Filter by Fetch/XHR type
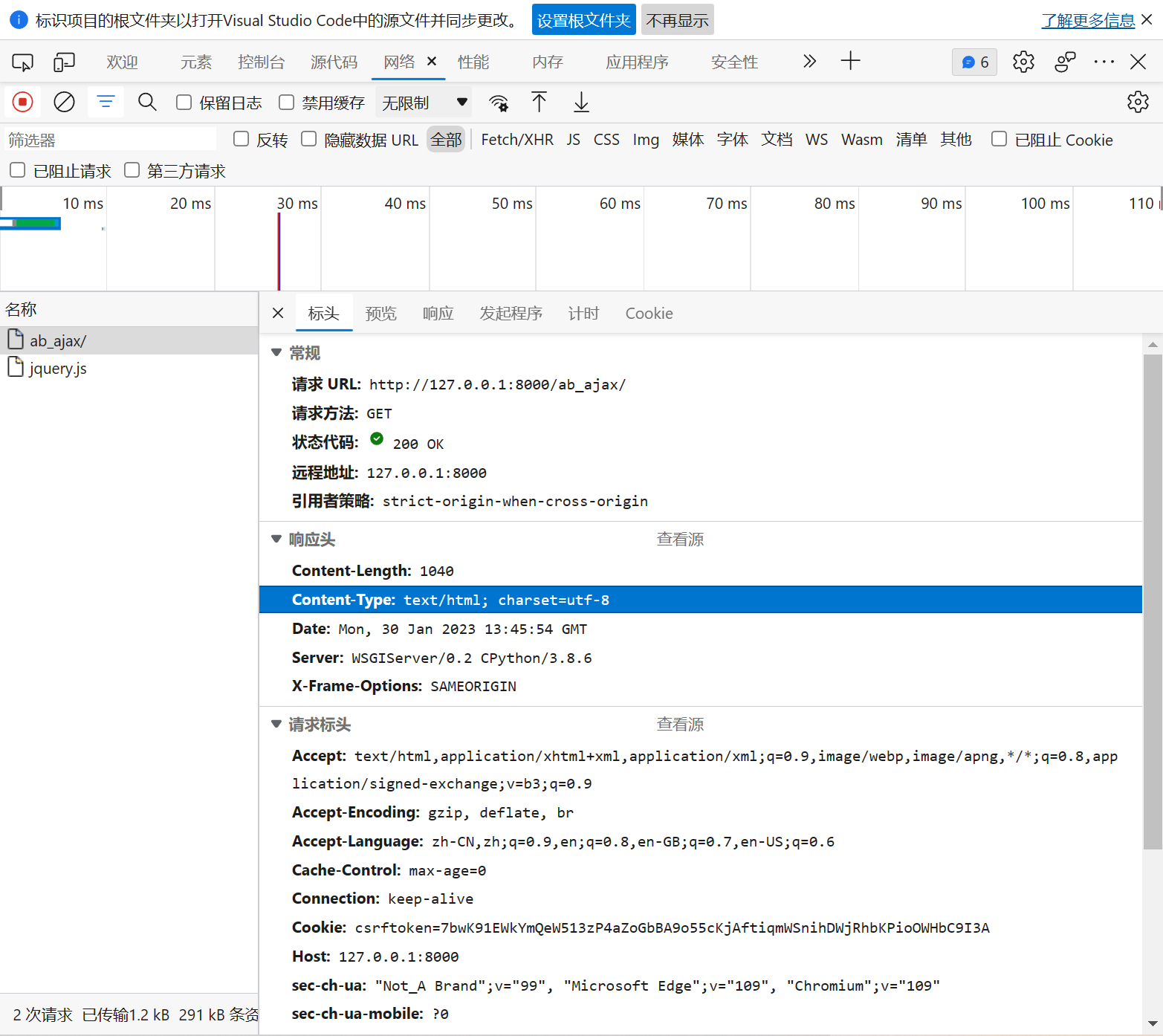The height and width of the screenshot is (1036, 1163). click(517, 140)
